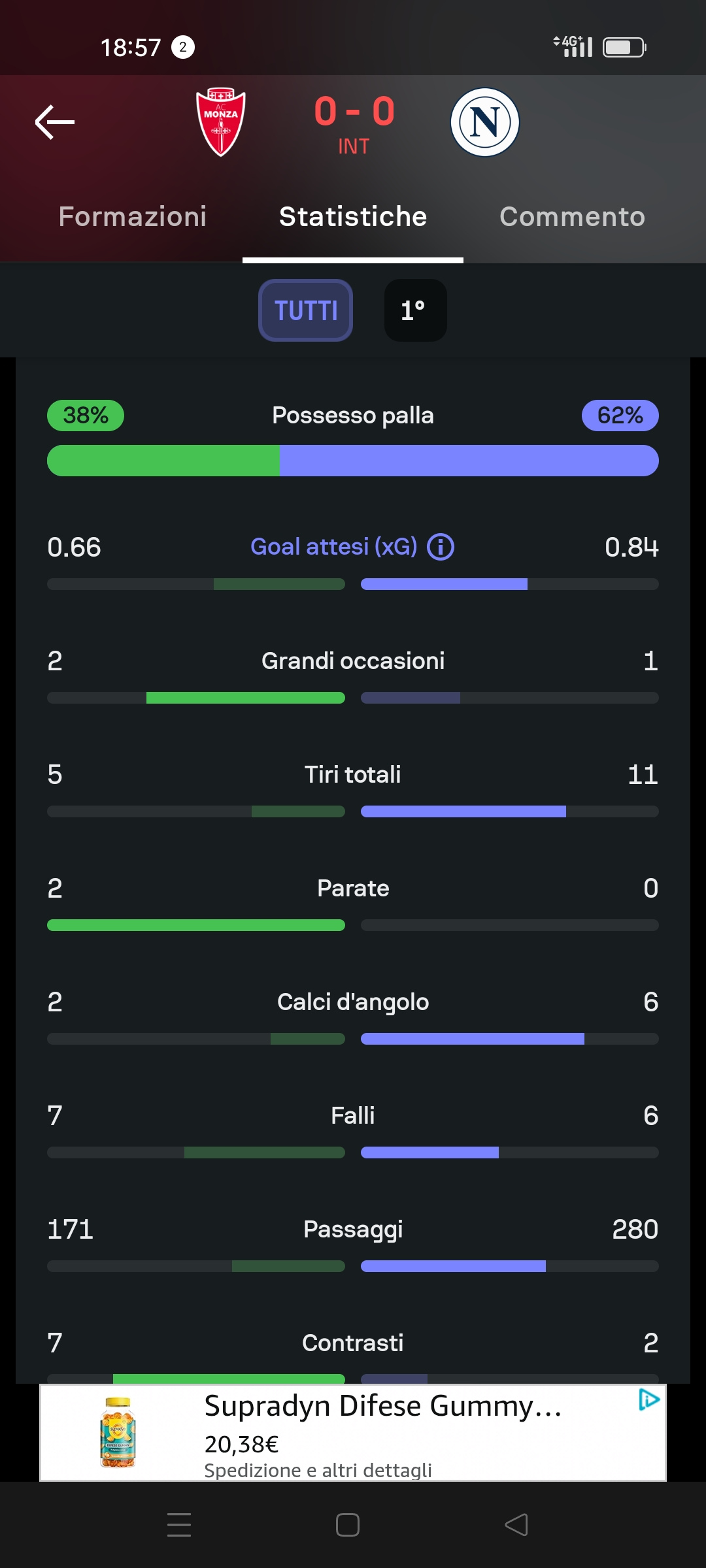Tap the 38% possession badge

point(86,416)
